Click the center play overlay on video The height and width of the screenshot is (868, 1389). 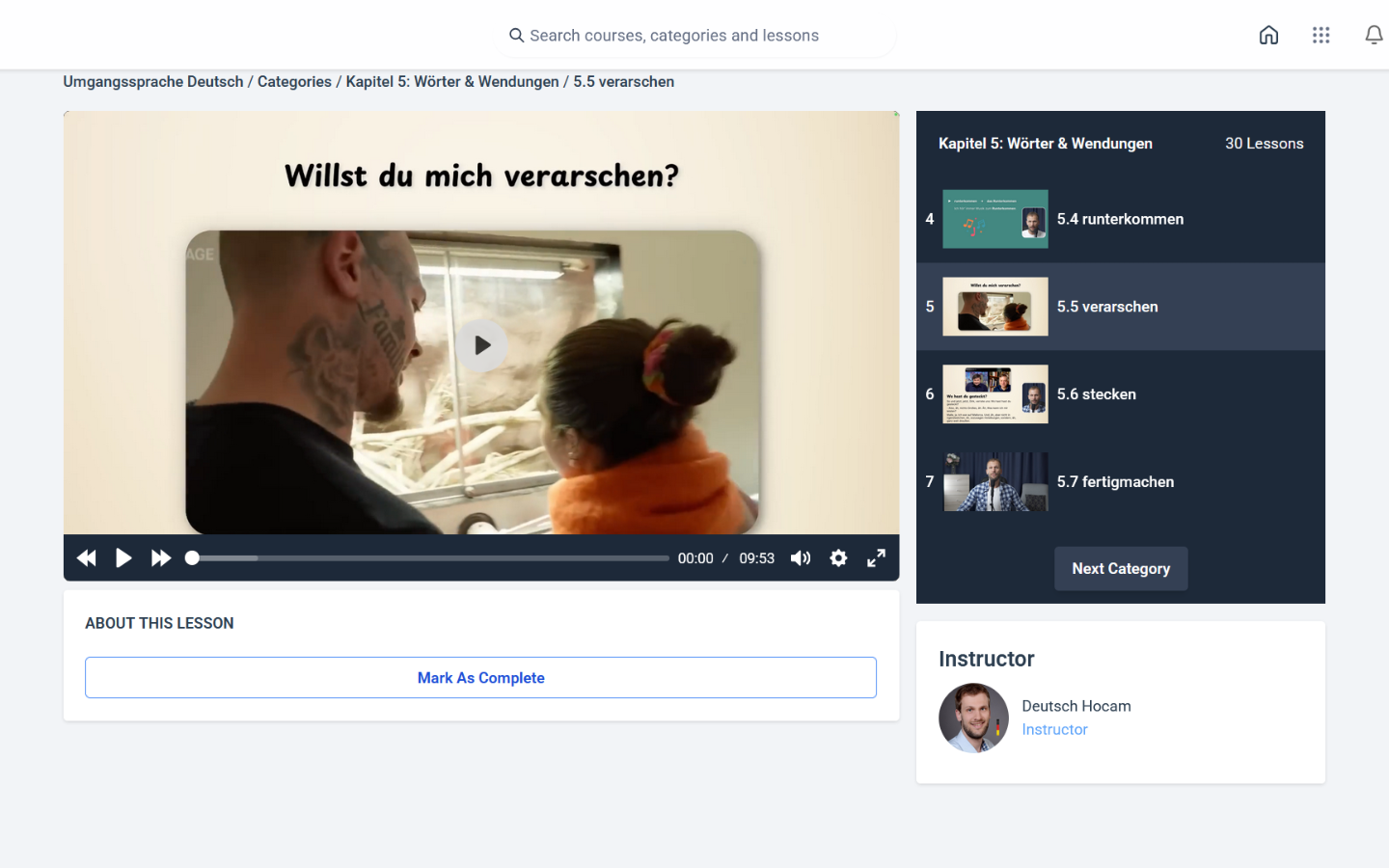(481, 345)
